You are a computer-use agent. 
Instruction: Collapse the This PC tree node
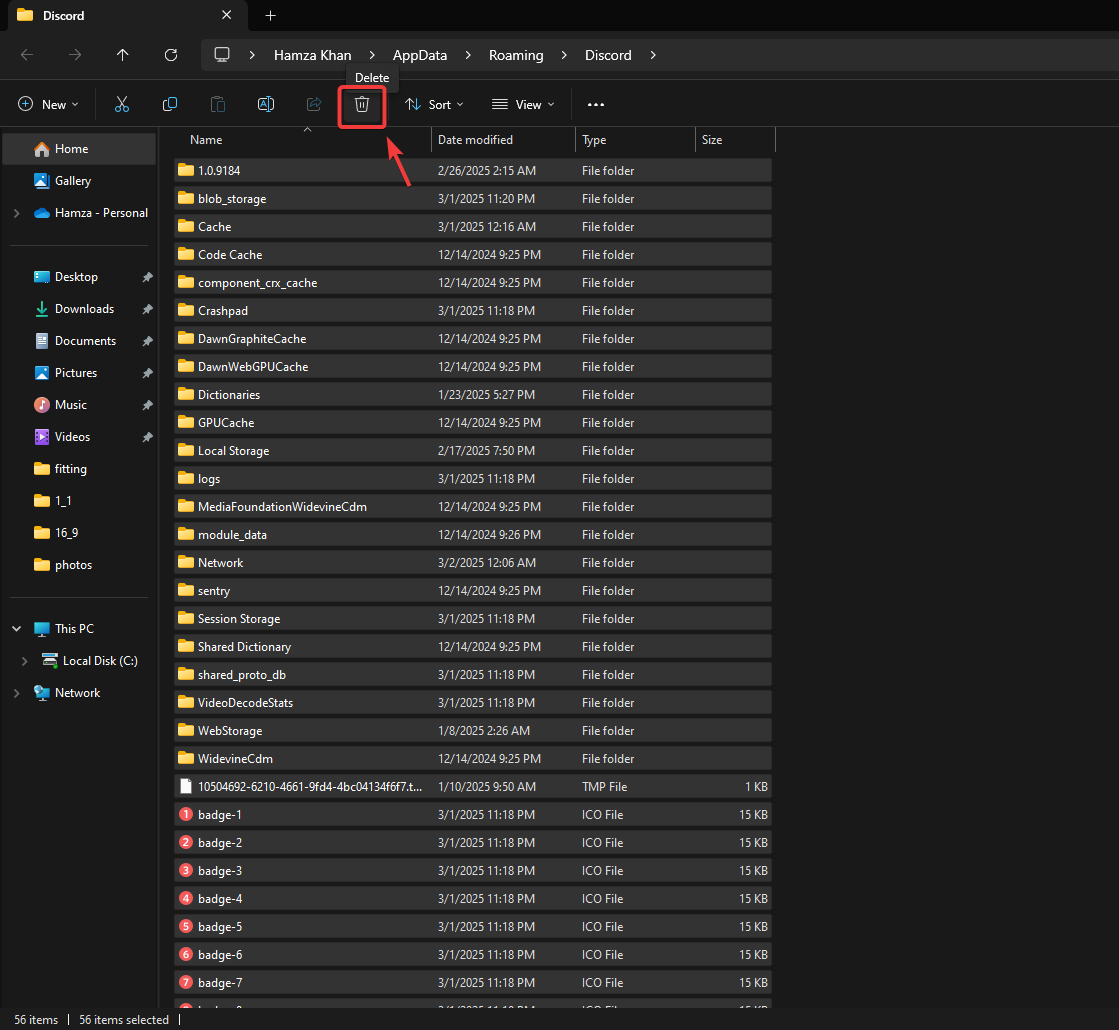pyautogui.click(x=16, y=629)
